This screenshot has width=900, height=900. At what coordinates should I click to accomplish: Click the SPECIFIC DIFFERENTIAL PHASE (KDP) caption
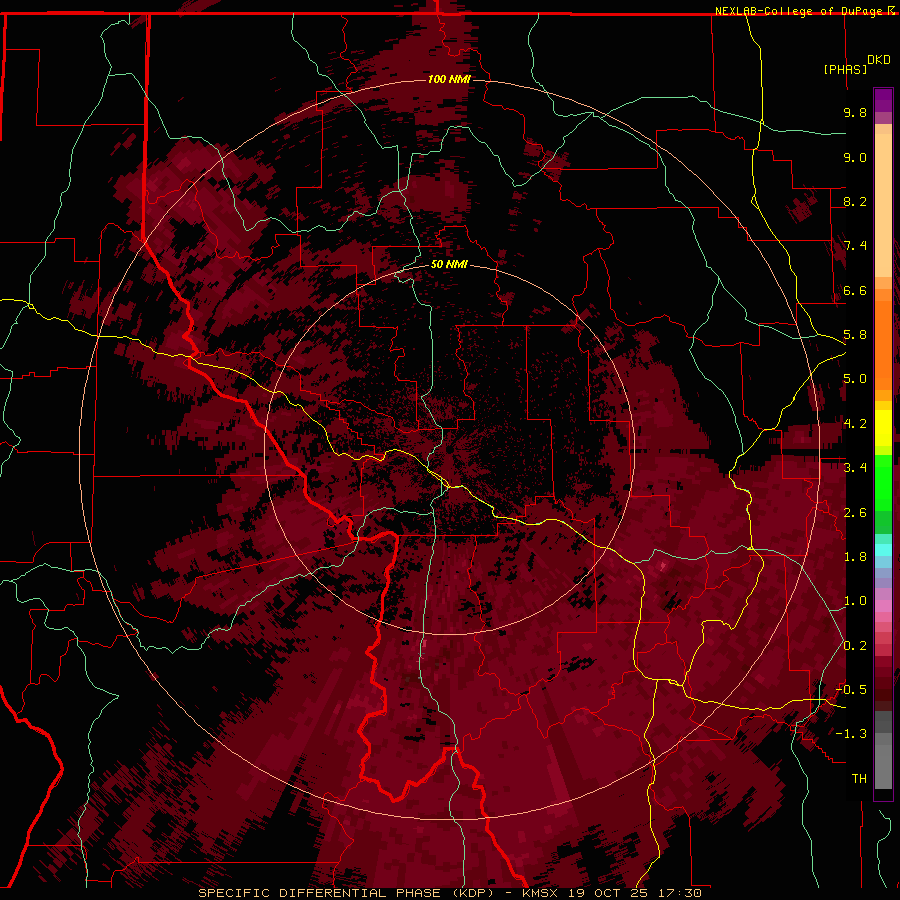coord(346,893)
